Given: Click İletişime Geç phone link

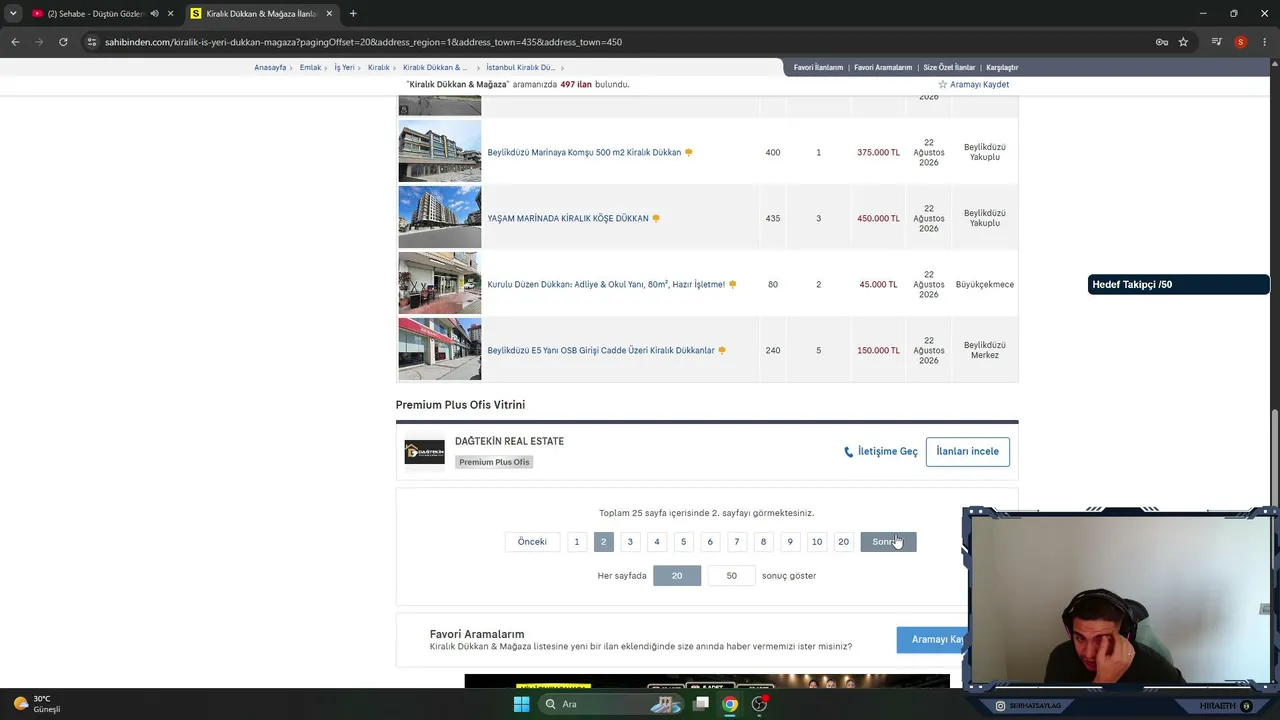Looking at the screenshot, I should (x=881, y=452).
